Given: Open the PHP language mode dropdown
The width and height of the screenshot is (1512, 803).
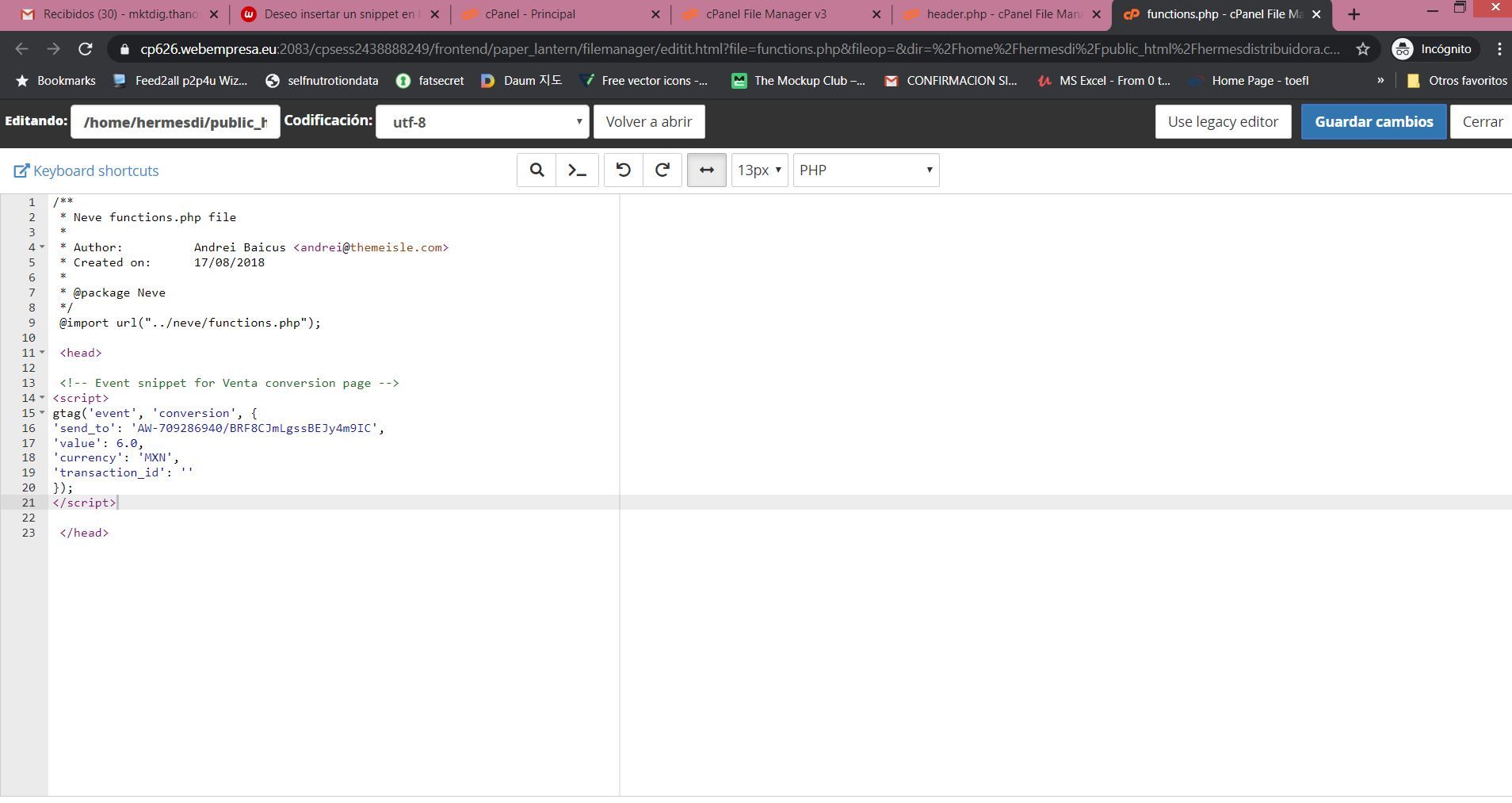Looking at the screenshot, I should pyautogui.click(x=866, y=170).
